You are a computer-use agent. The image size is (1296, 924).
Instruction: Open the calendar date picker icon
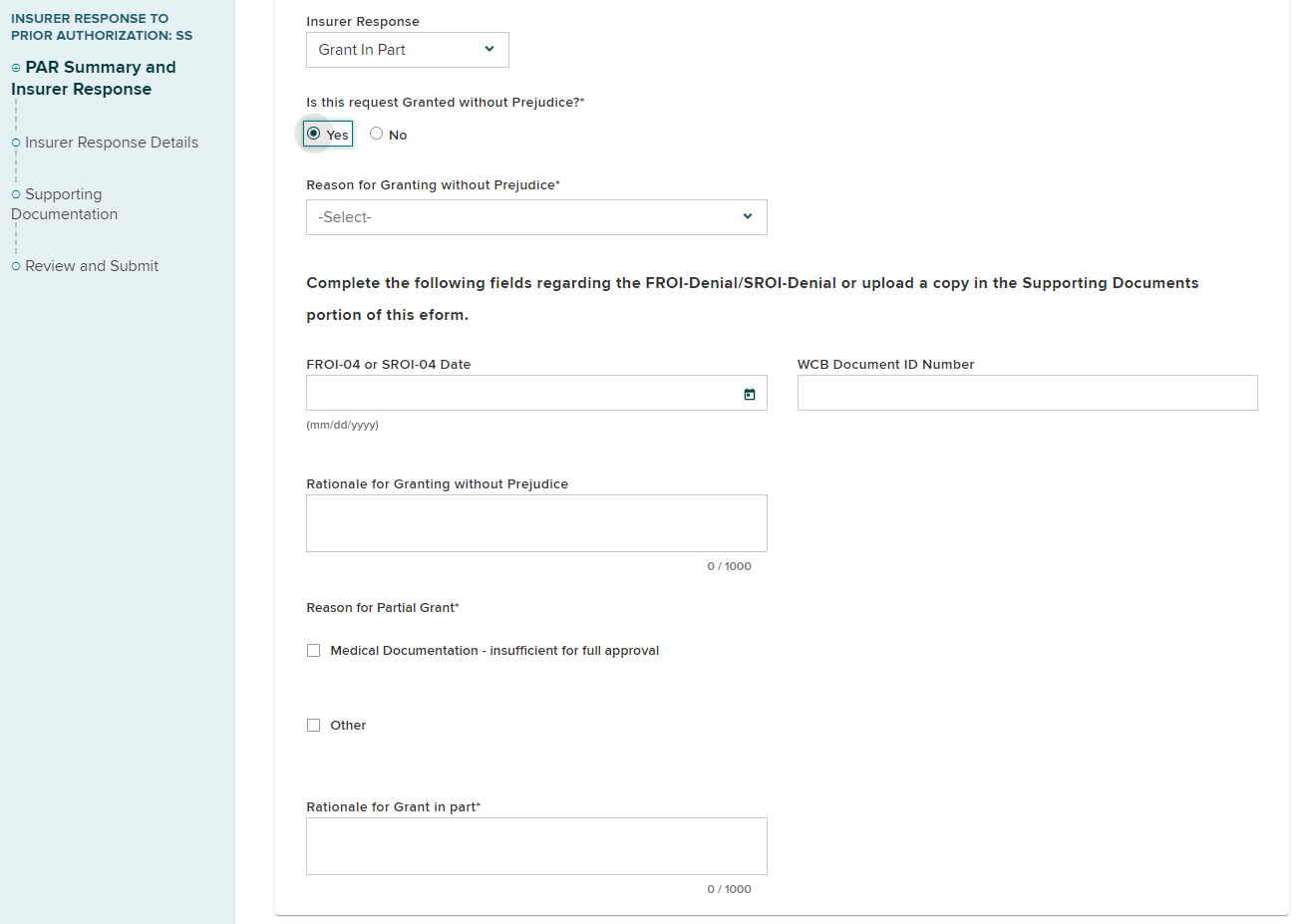point(749,394)
